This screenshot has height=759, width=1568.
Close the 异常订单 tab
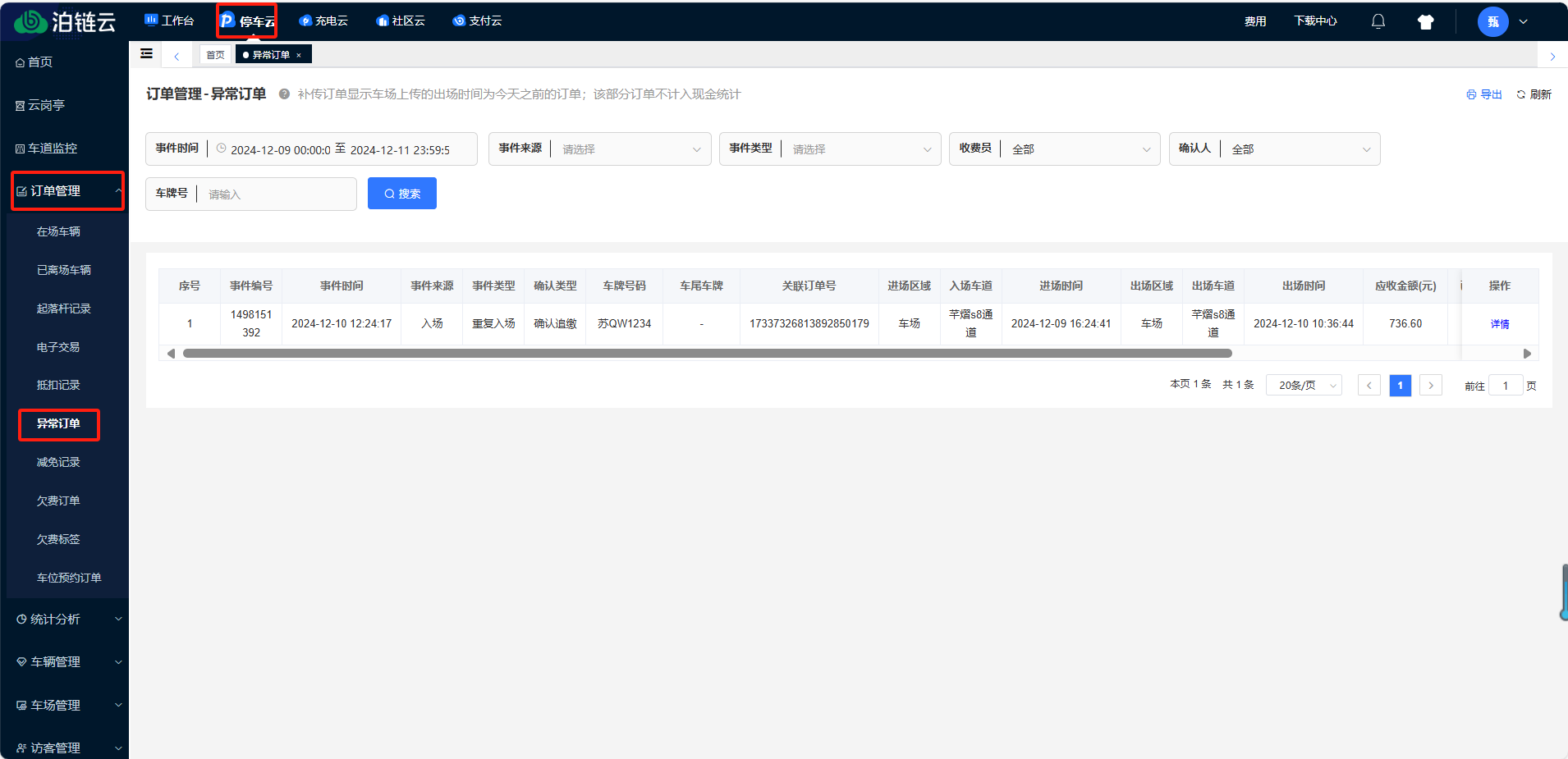point(299,55)
